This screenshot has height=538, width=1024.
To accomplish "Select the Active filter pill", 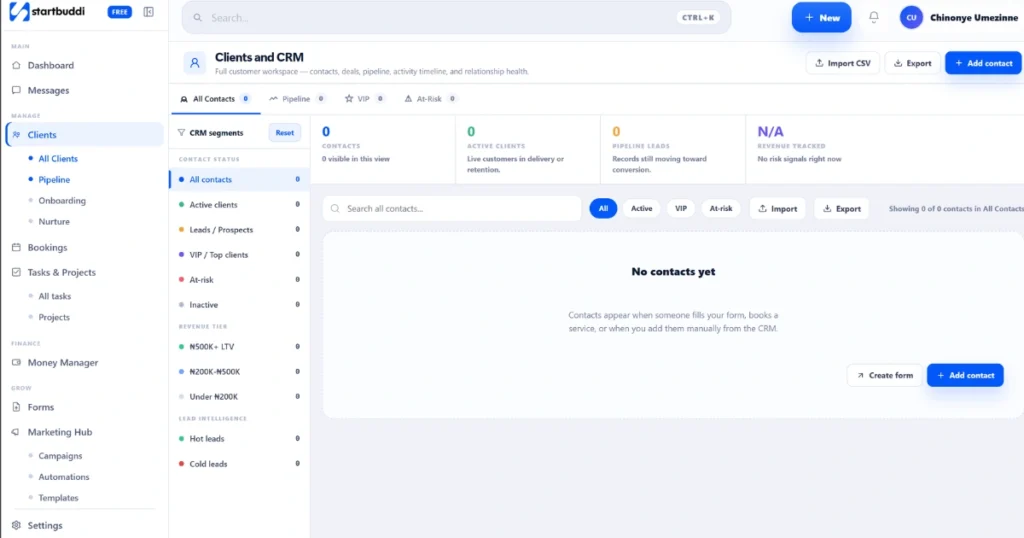I will 641,208.
